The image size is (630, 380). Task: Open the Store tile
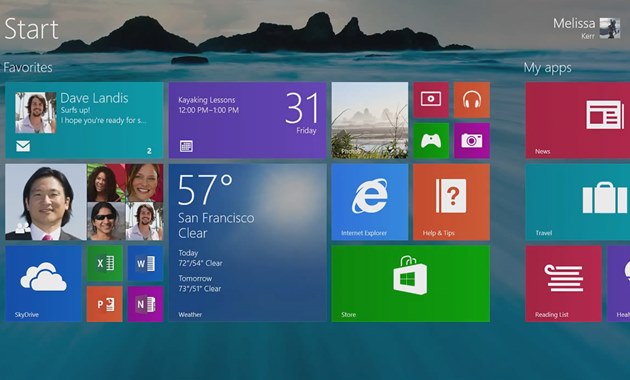tap(411, 284)
